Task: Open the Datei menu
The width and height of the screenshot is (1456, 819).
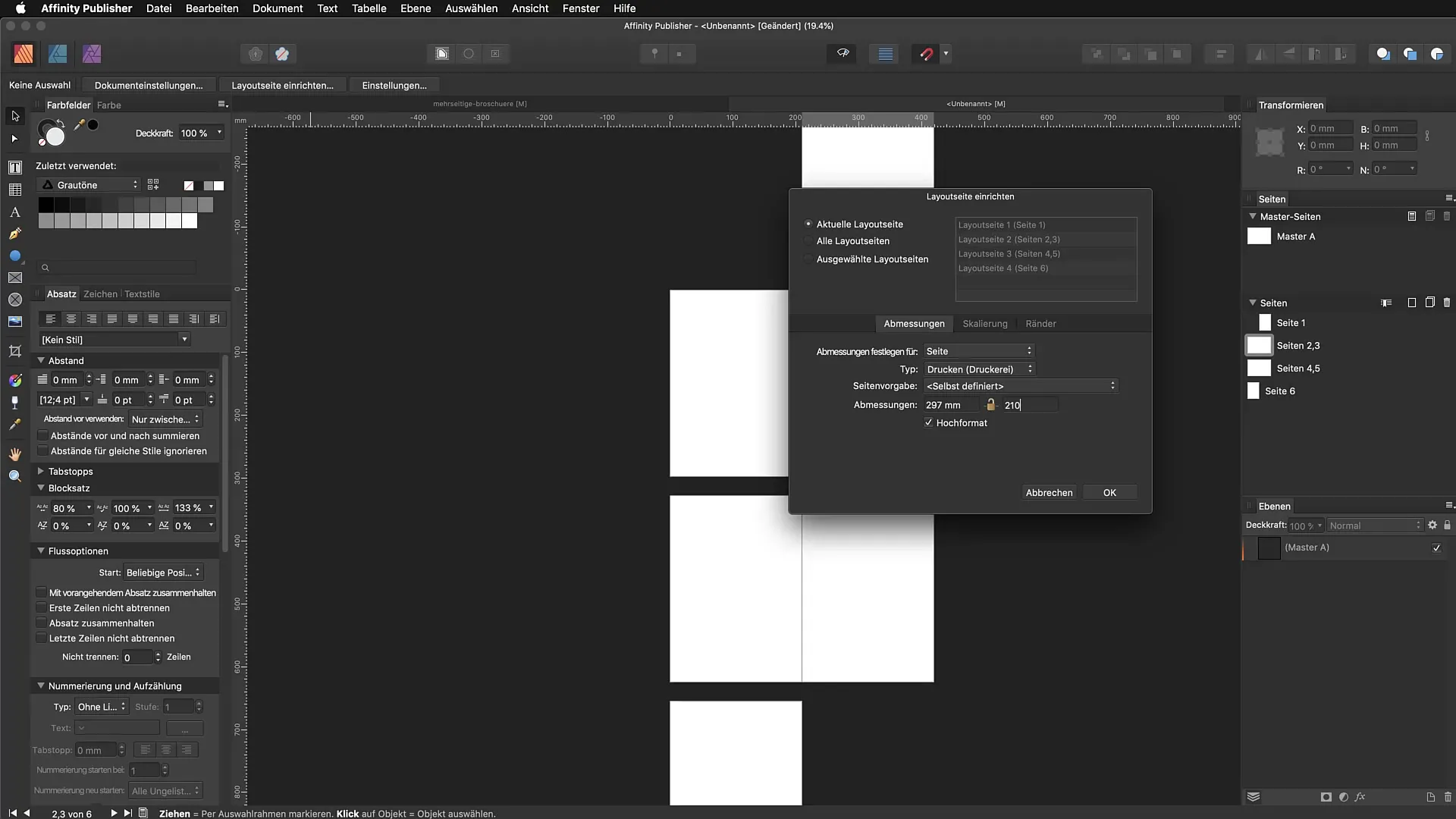Action: (158, 8)
